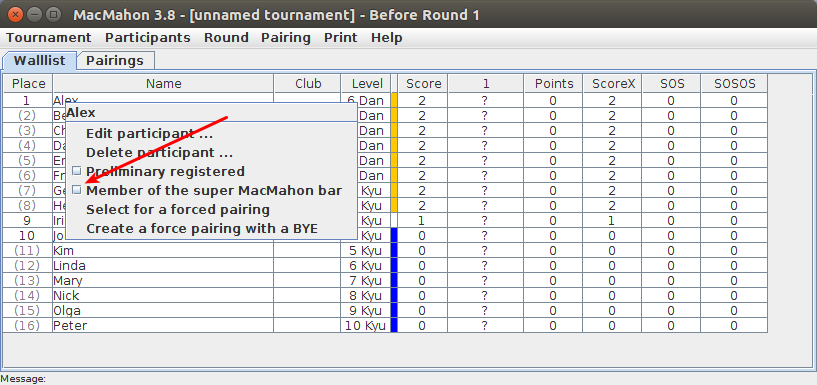Select the Walllist tab
This screenshot has height=385, width=817.
[x=40, y=60]
